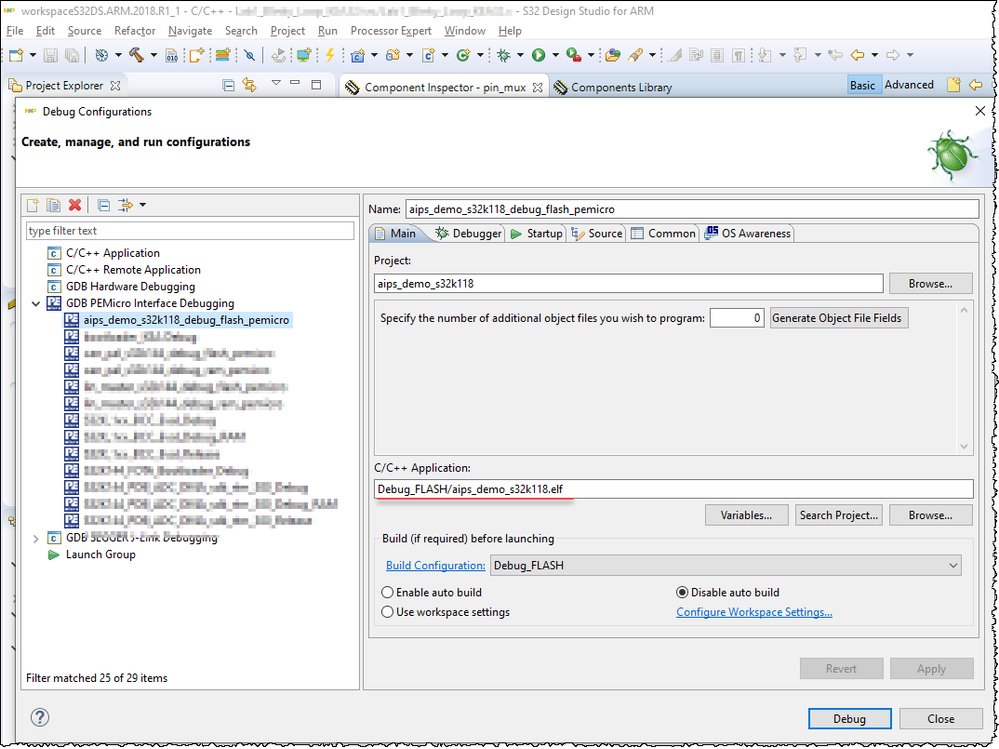Open the Build hammer dropdown arrow

(154, 55)
